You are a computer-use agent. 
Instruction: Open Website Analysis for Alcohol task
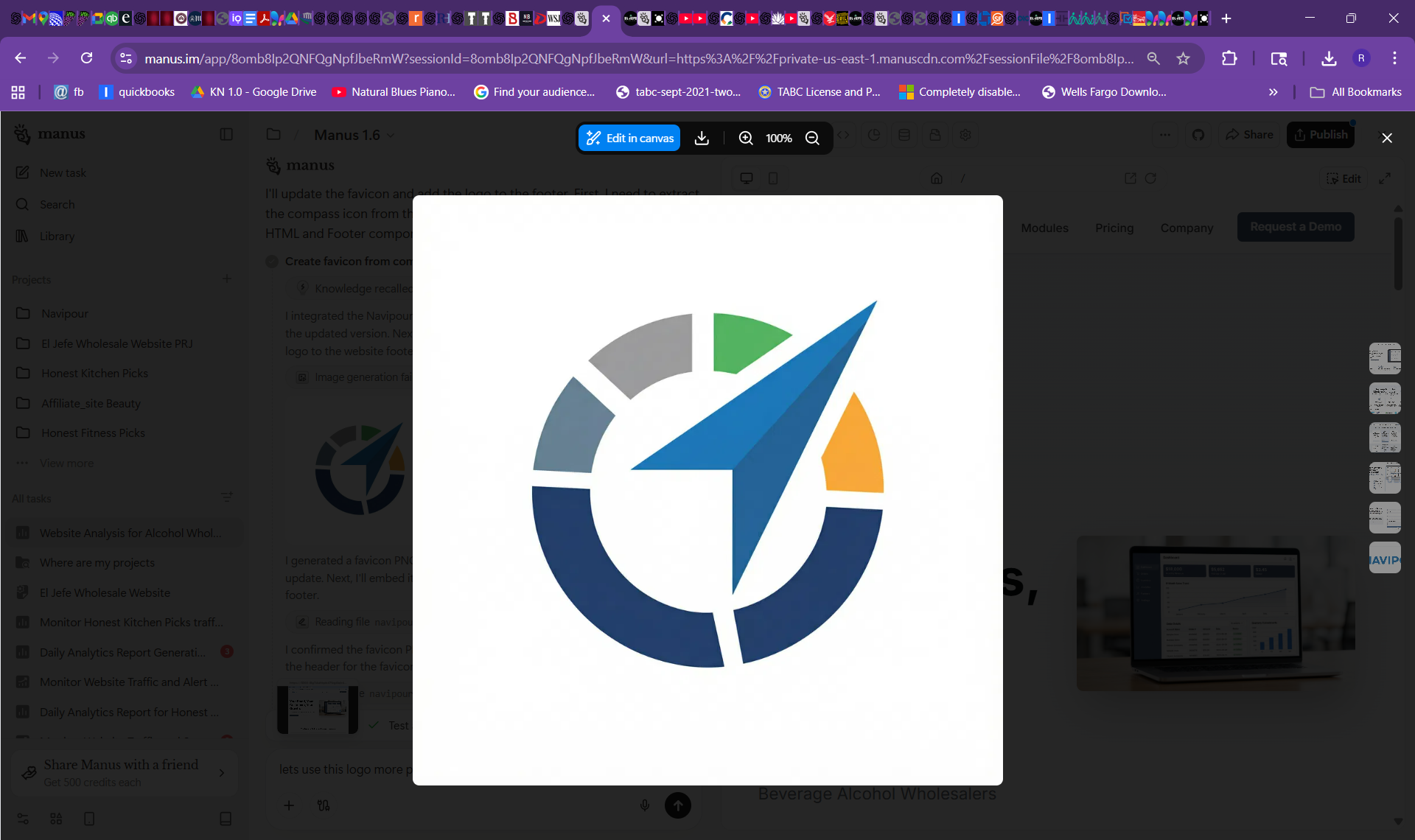(130, 533)
